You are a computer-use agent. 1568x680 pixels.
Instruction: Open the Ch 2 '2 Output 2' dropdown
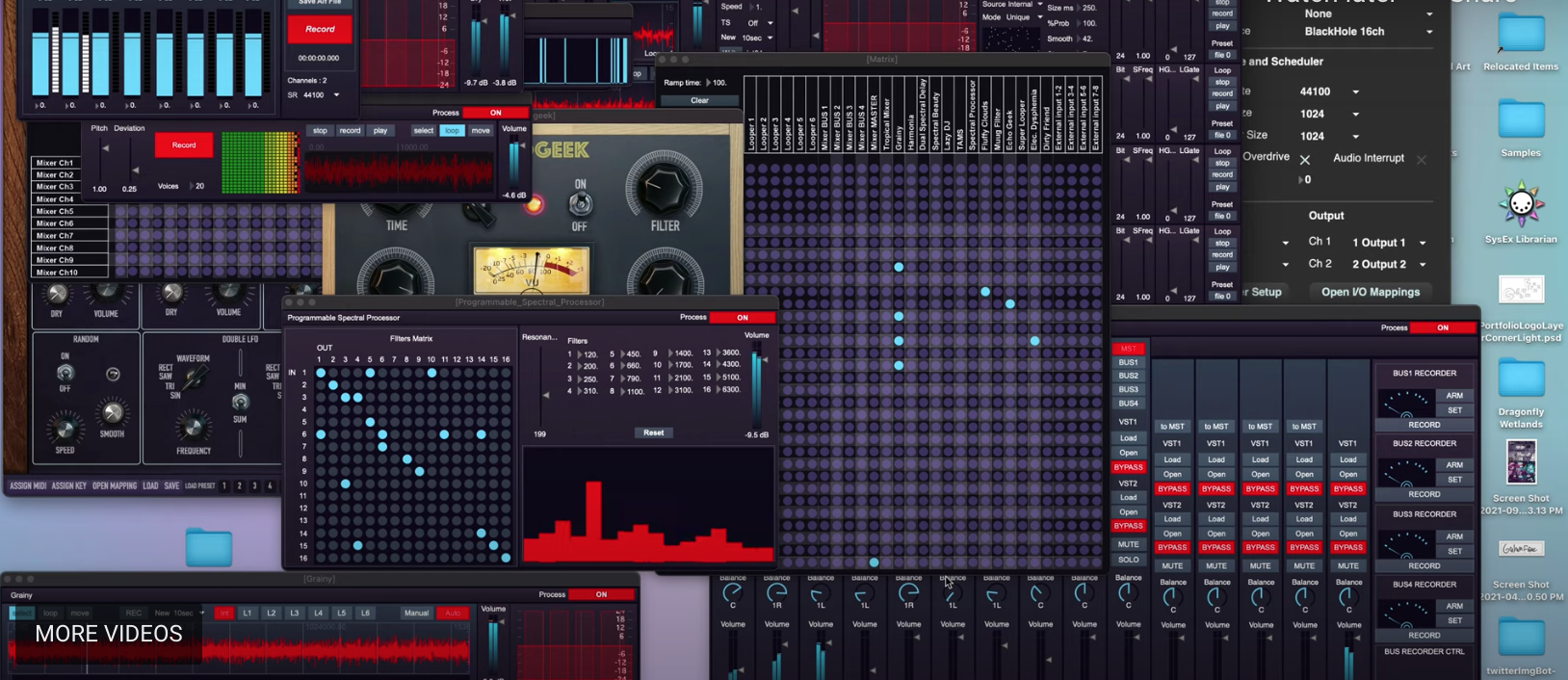click(x=1388, y=264)
